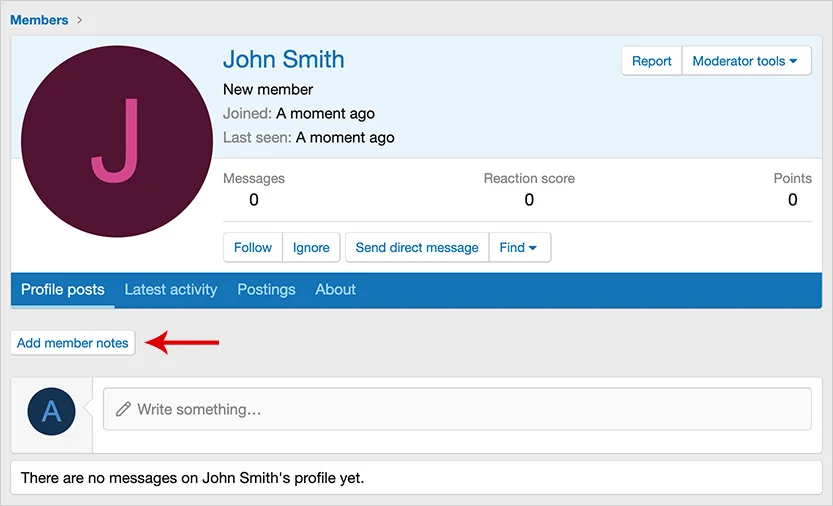833x506 pixels.
Task: Send direct message to this member
Action: pyautogui.click(x=417, y=248)
